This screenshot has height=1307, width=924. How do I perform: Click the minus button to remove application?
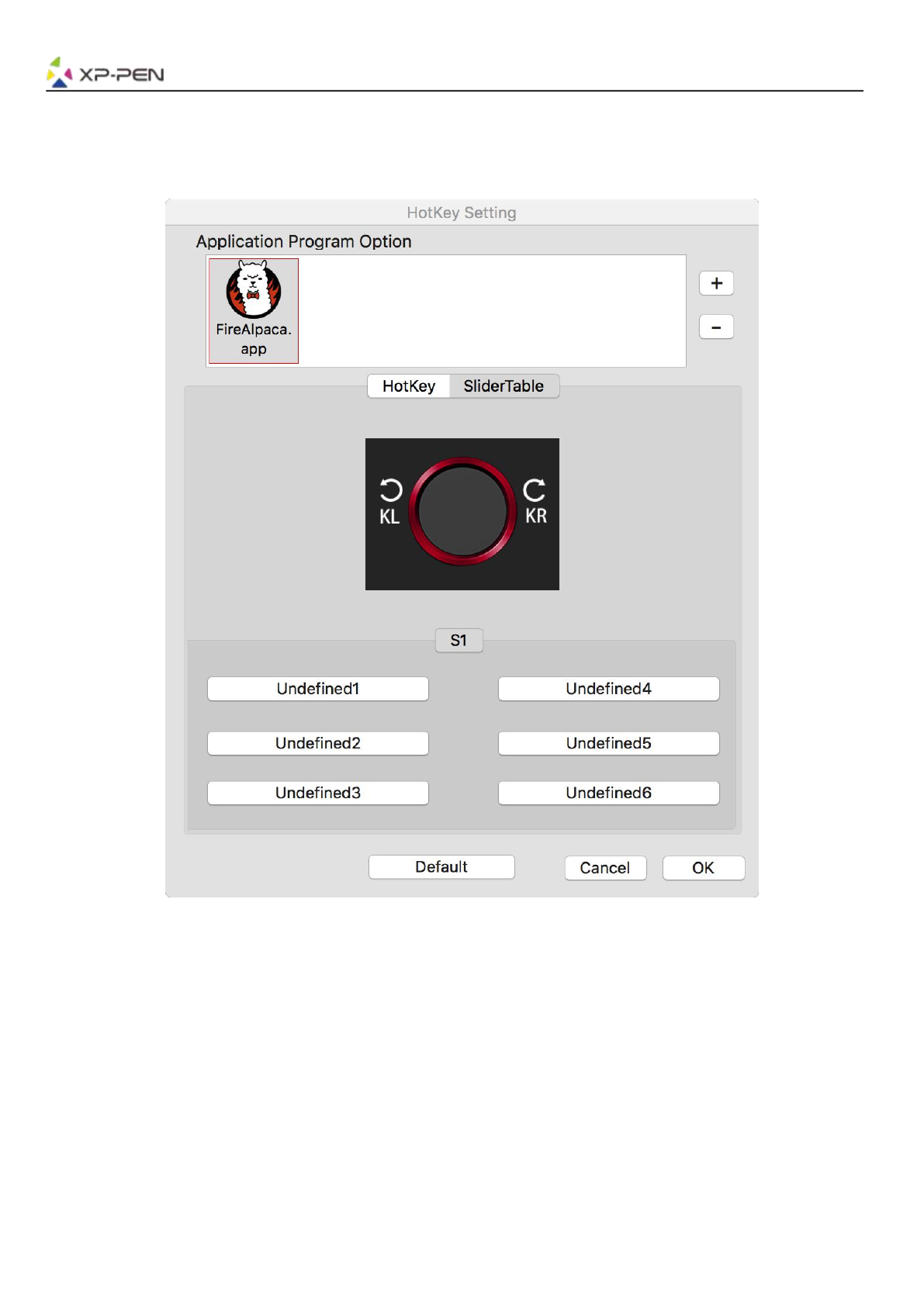click(716, 327)
